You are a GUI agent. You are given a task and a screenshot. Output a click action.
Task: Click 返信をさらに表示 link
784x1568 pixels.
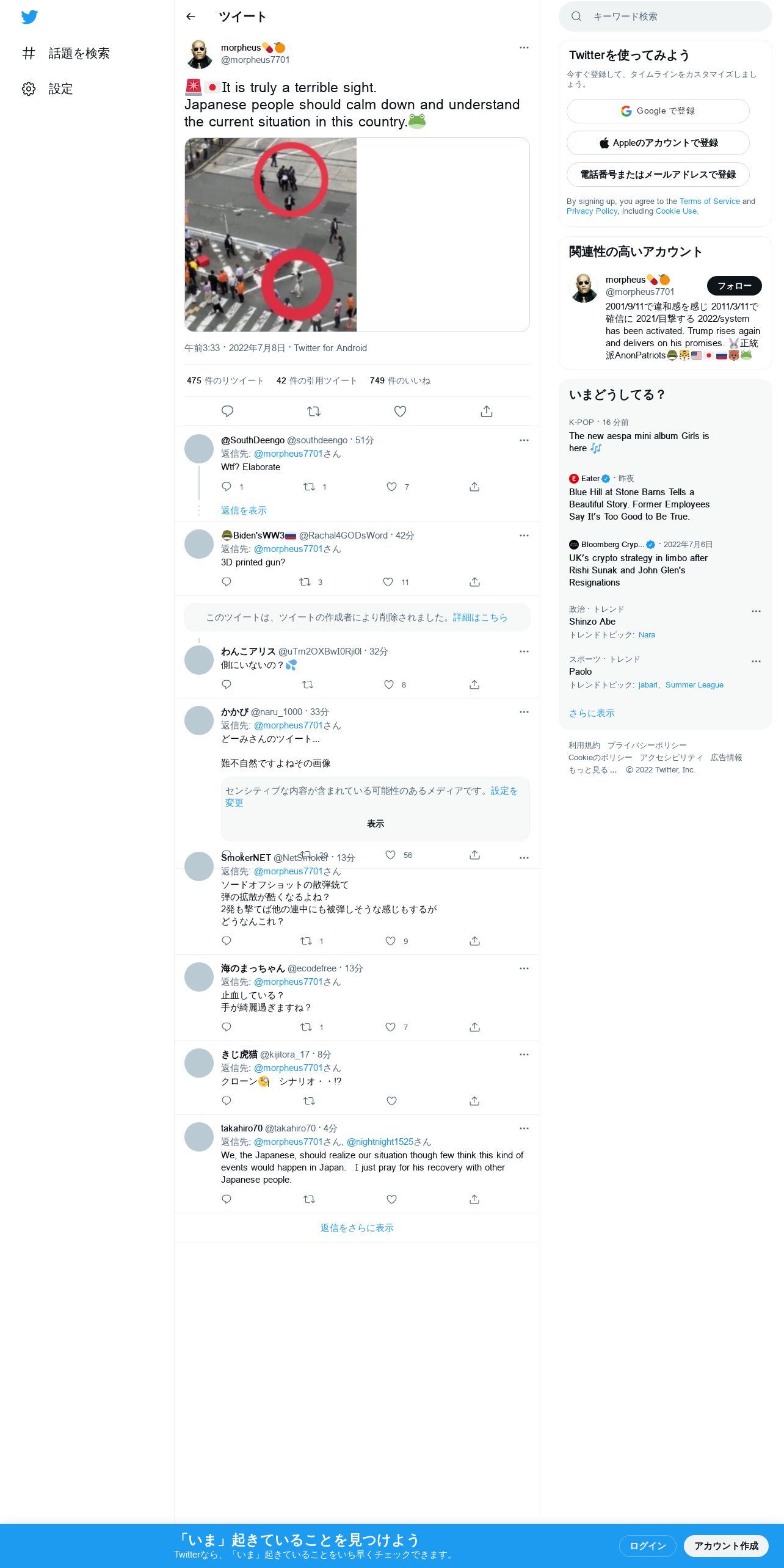coord(357,1228)
